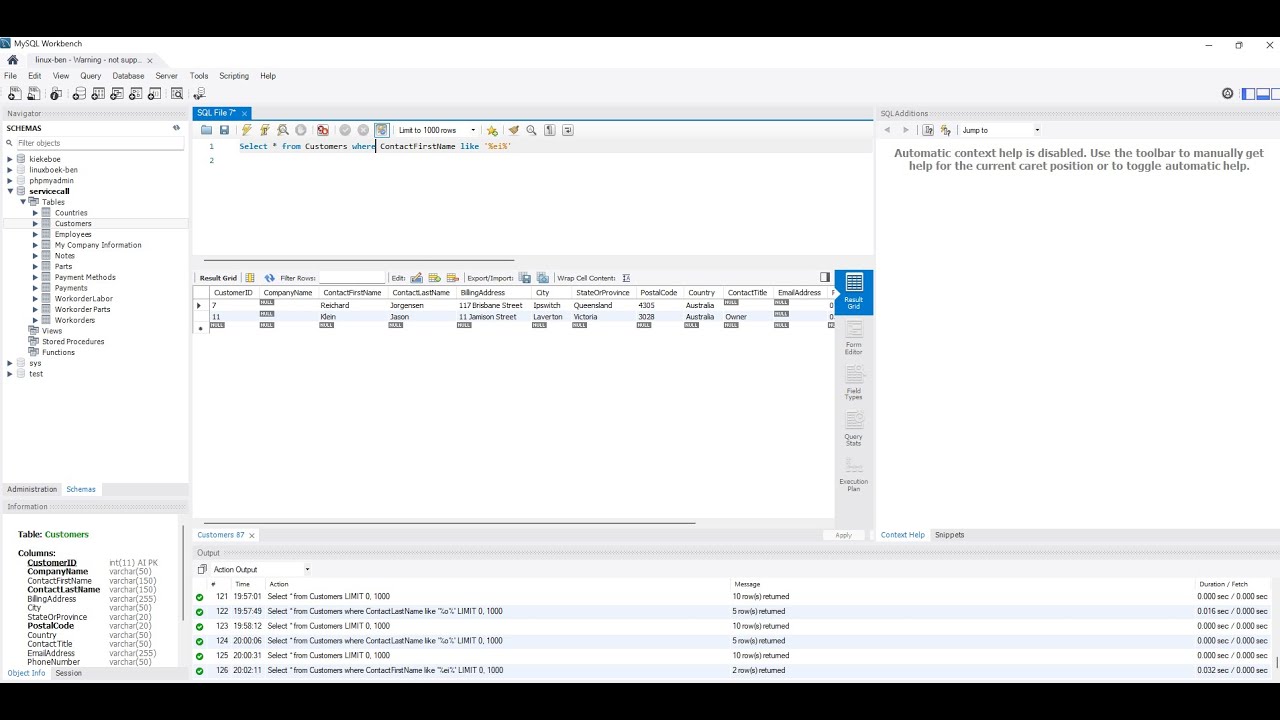Expand the kiekeboe schema
Viewport: 1280px width, 720px height.
pyautogui.click(x=10, y=159)
